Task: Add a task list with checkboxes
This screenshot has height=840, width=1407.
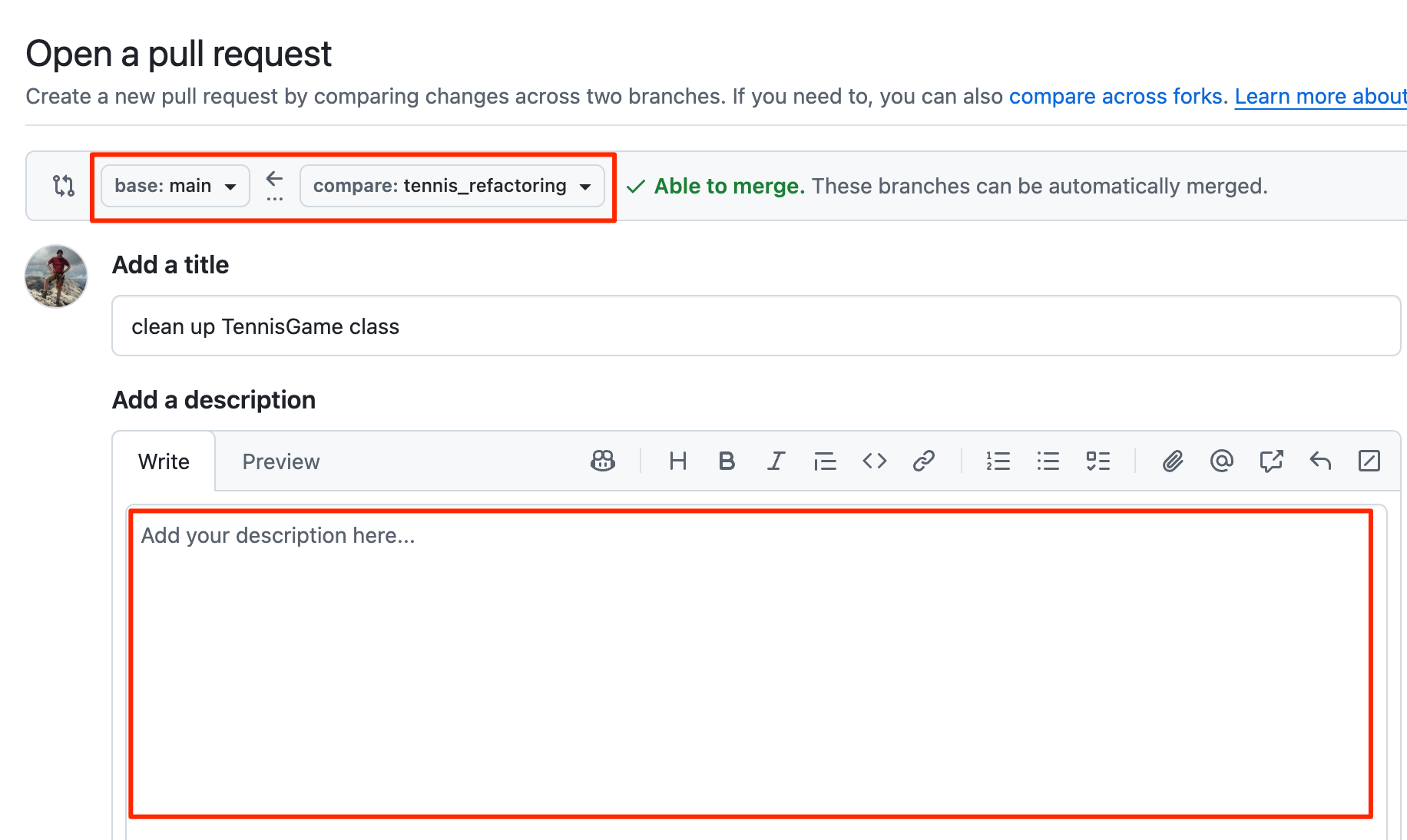Action: click(x=1097, y=461)
